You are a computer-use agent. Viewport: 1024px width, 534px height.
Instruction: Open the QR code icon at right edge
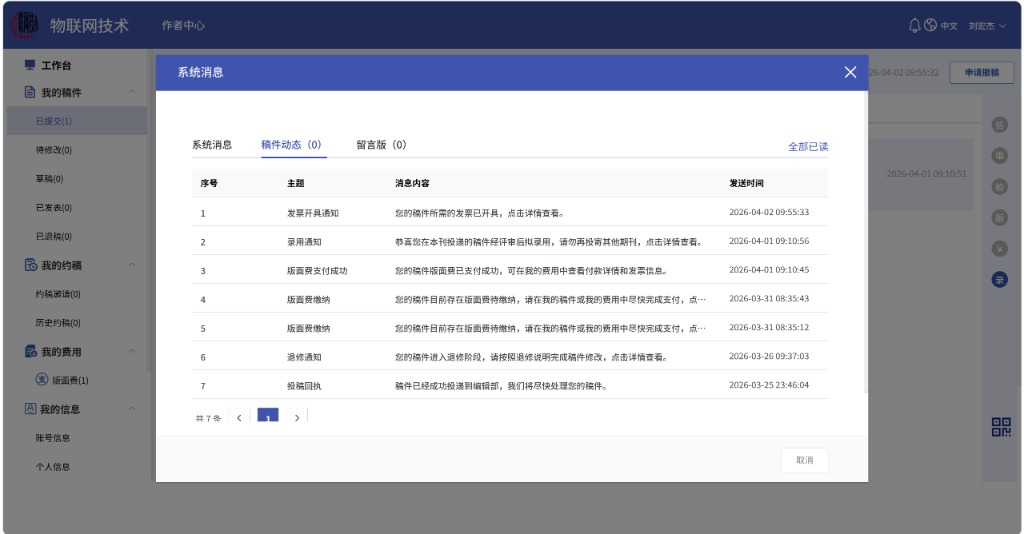(x=1000, y=427)
